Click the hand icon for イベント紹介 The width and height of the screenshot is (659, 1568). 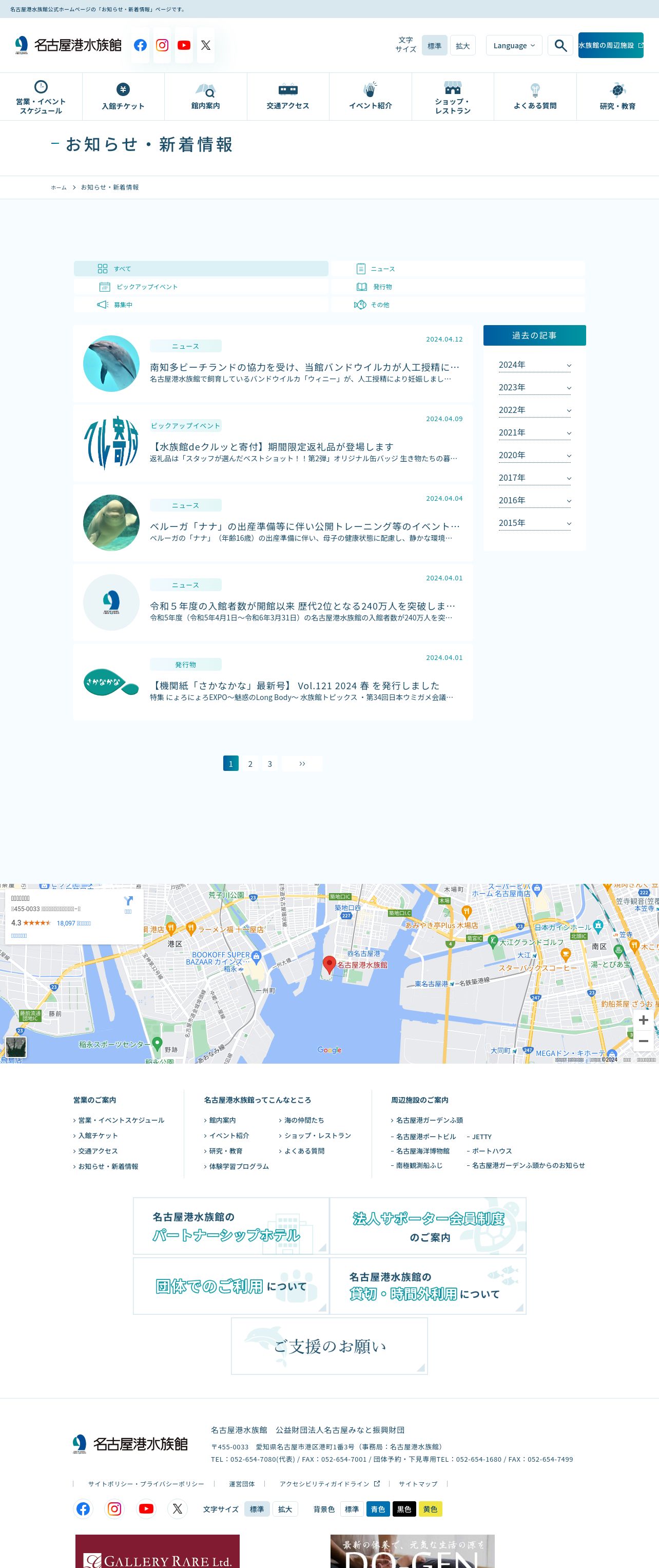click(x=370, y=89)
